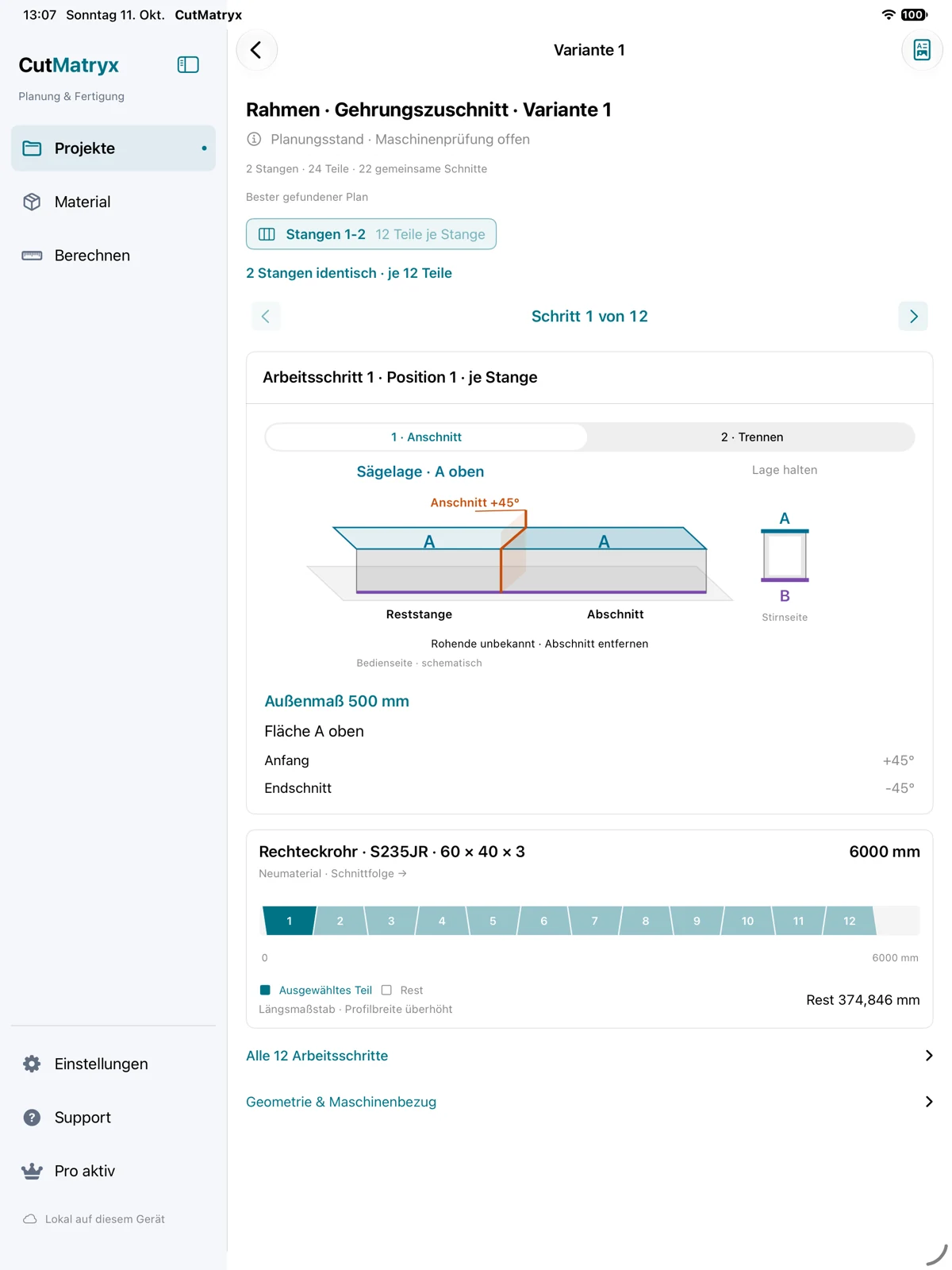Expand Alle 12 Arbeitsschritte
Screen dimensions: 952x1270
pos(589,1056)
